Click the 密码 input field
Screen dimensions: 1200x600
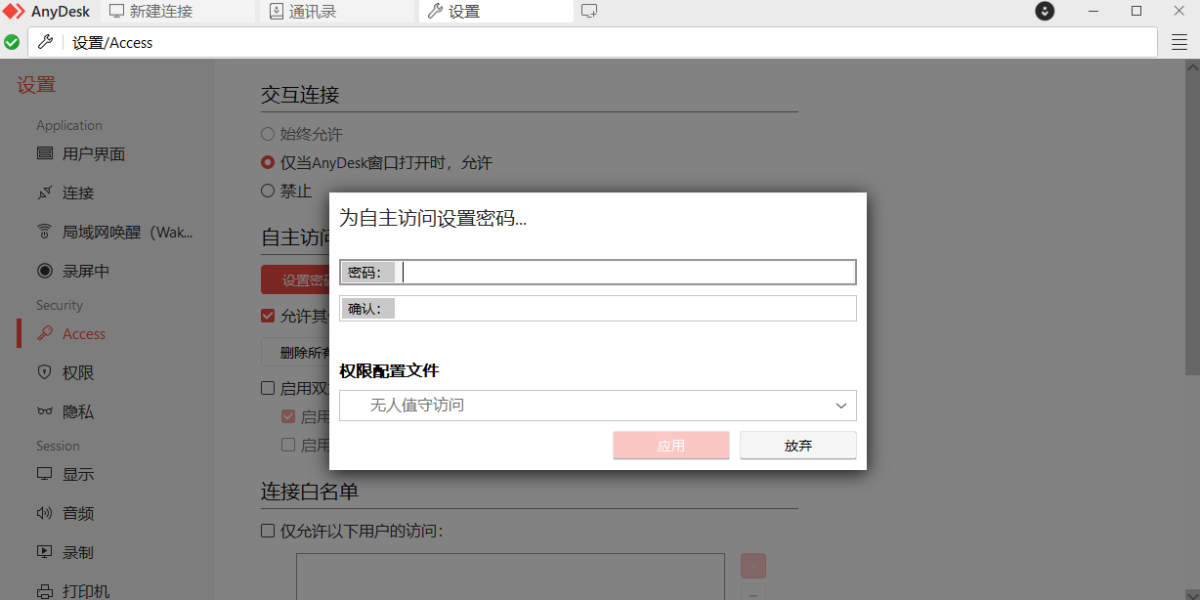pyautogui.click(x=626, y=272)
